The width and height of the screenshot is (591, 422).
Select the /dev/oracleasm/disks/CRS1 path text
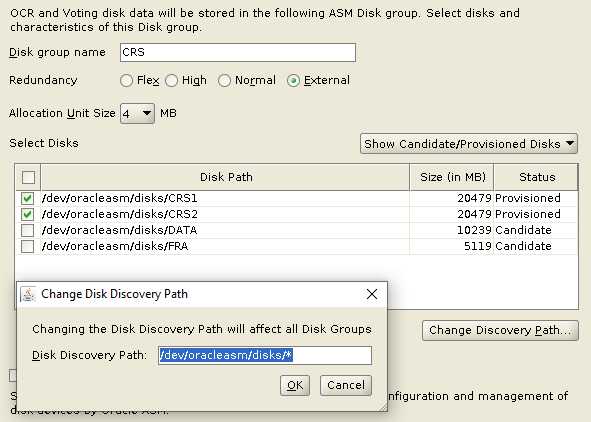tap(119, 198)
